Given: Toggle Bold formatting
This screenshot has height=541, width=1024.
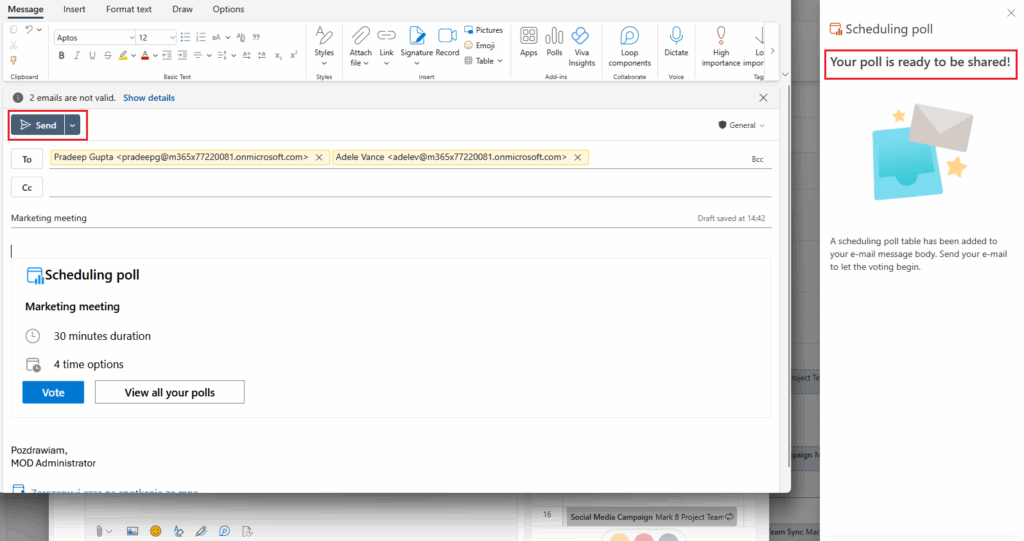Looking at the screenshot, I should [62, 55].
